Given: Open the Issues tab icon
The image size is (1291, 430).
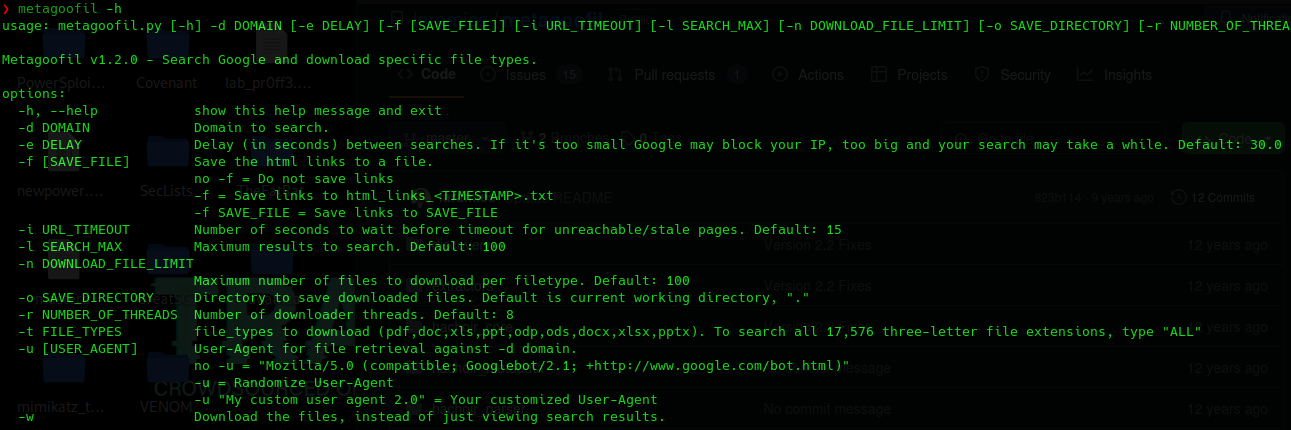Looking at the screenshot, I should [x=488, y=75].
